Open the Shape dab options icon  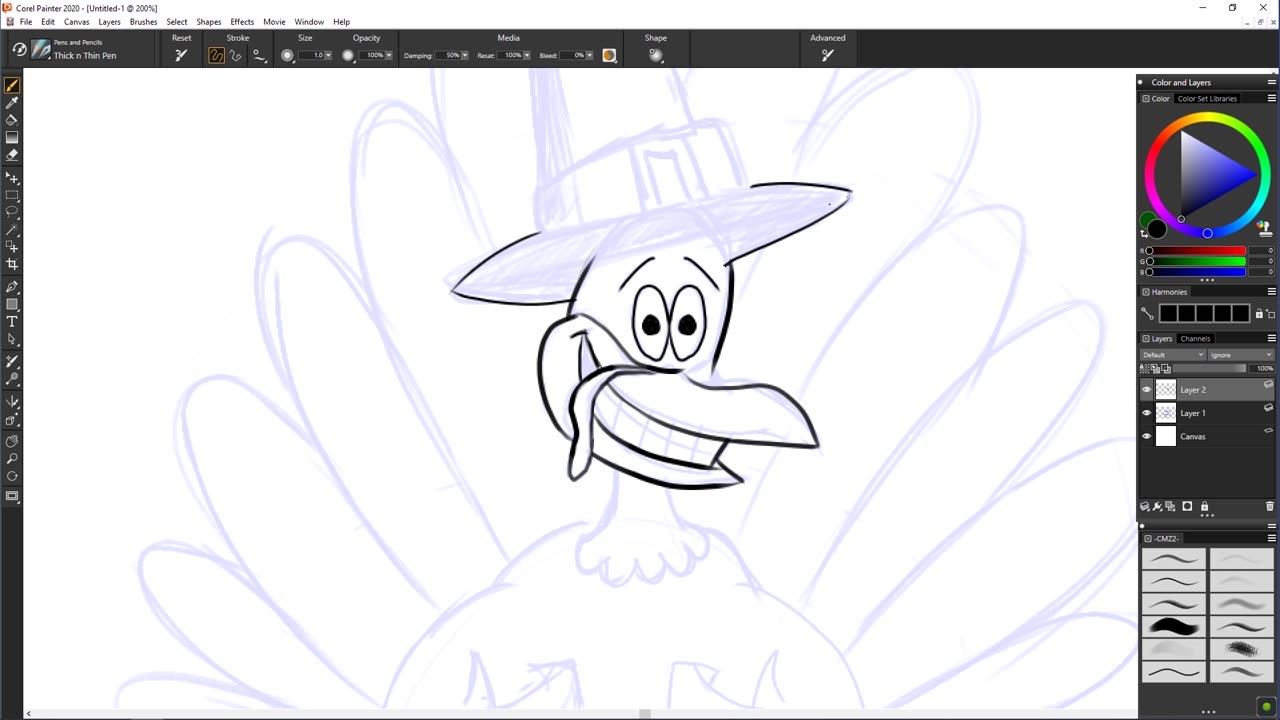pos(656,55)
